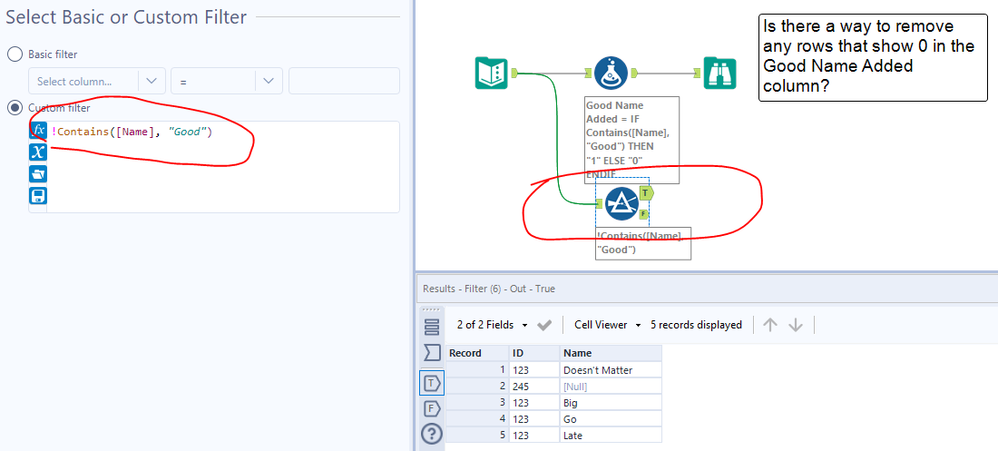Click the open saved expression folder icon
Image resolution: width=998 pixels, height=451 pixels.
(x=38, y=173)
